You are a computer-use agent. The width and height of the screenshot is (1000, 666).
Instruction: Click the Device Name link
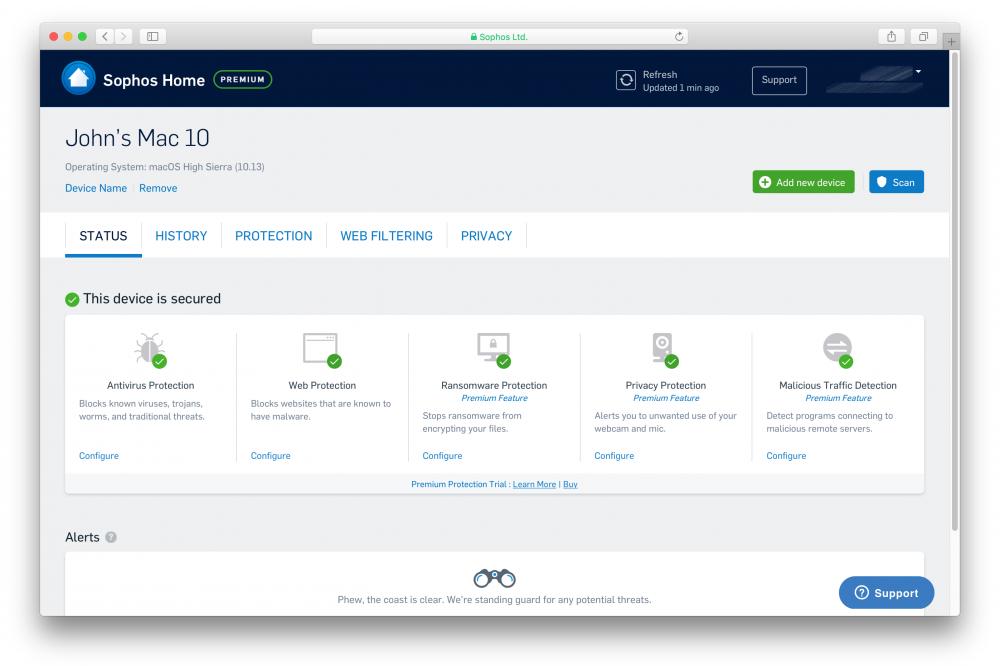point(96,188)
